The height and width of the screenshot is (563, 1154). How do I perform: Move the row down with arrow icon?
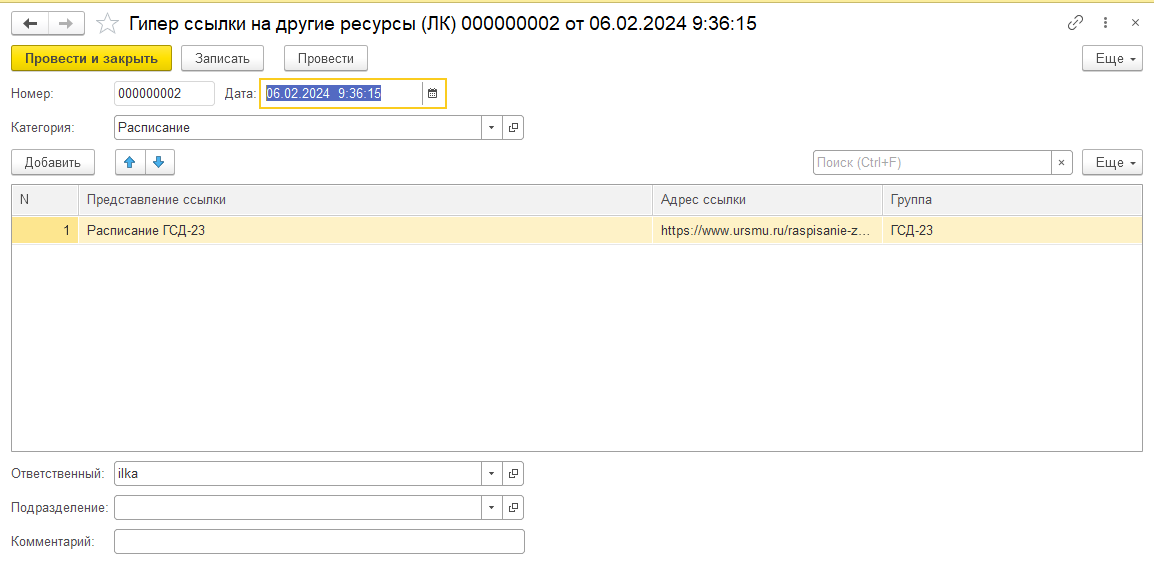click(x=159, y=162)
